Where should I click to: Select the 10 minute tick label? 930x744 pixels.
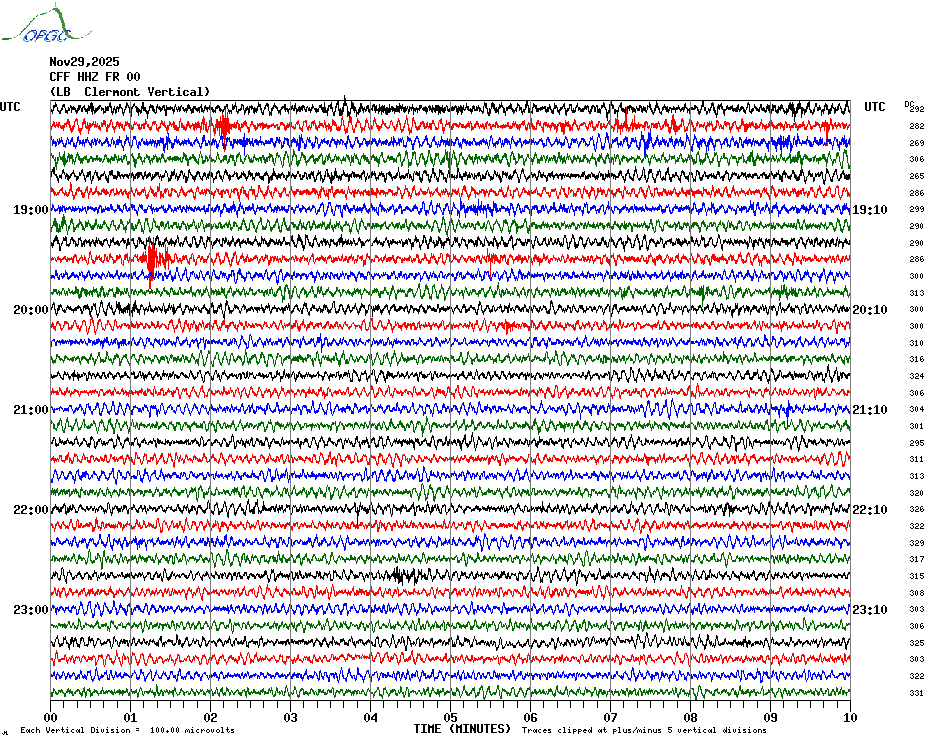coord(849,717)
